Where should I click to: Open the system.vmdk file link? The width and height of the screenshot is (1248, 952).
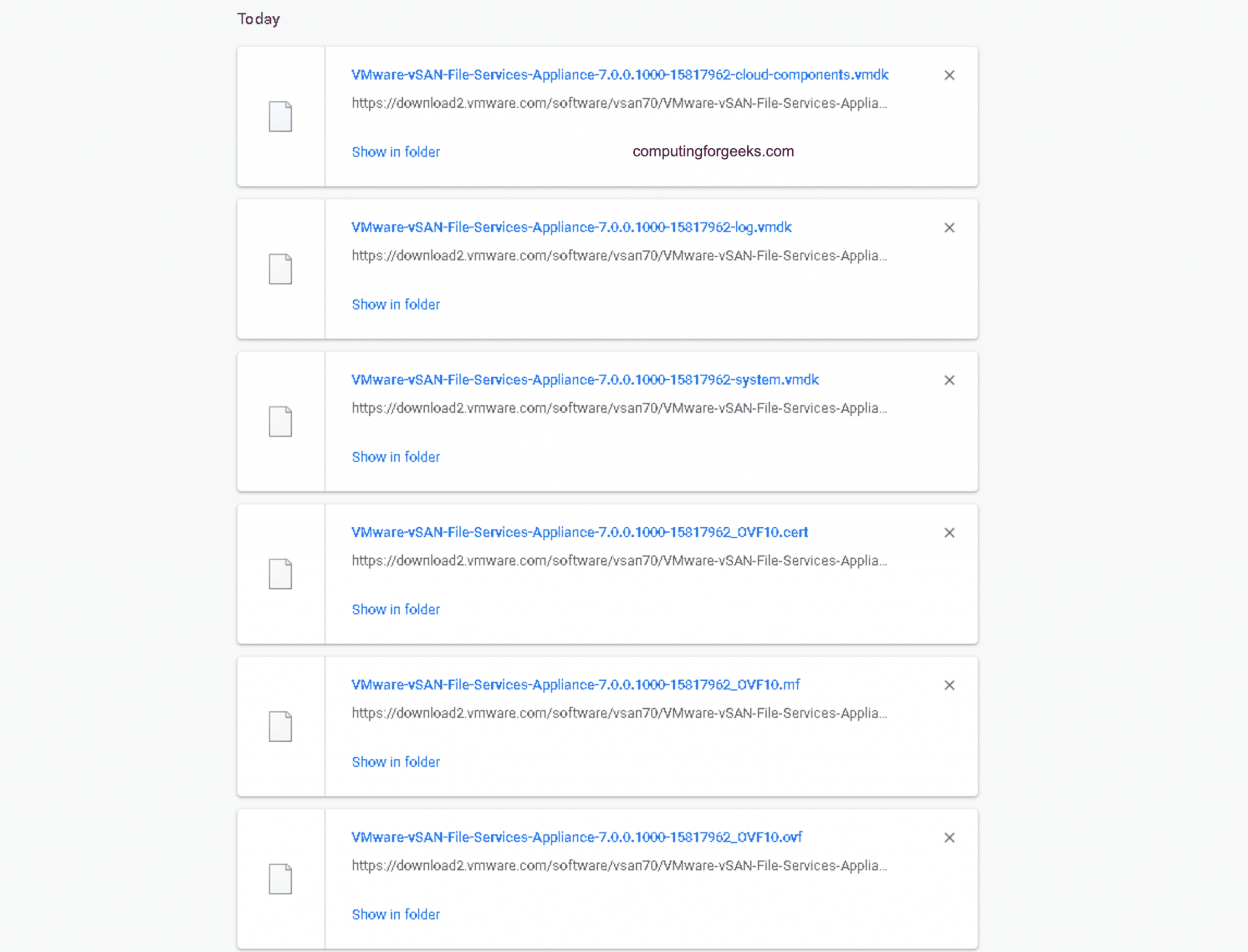coord(584,380)
